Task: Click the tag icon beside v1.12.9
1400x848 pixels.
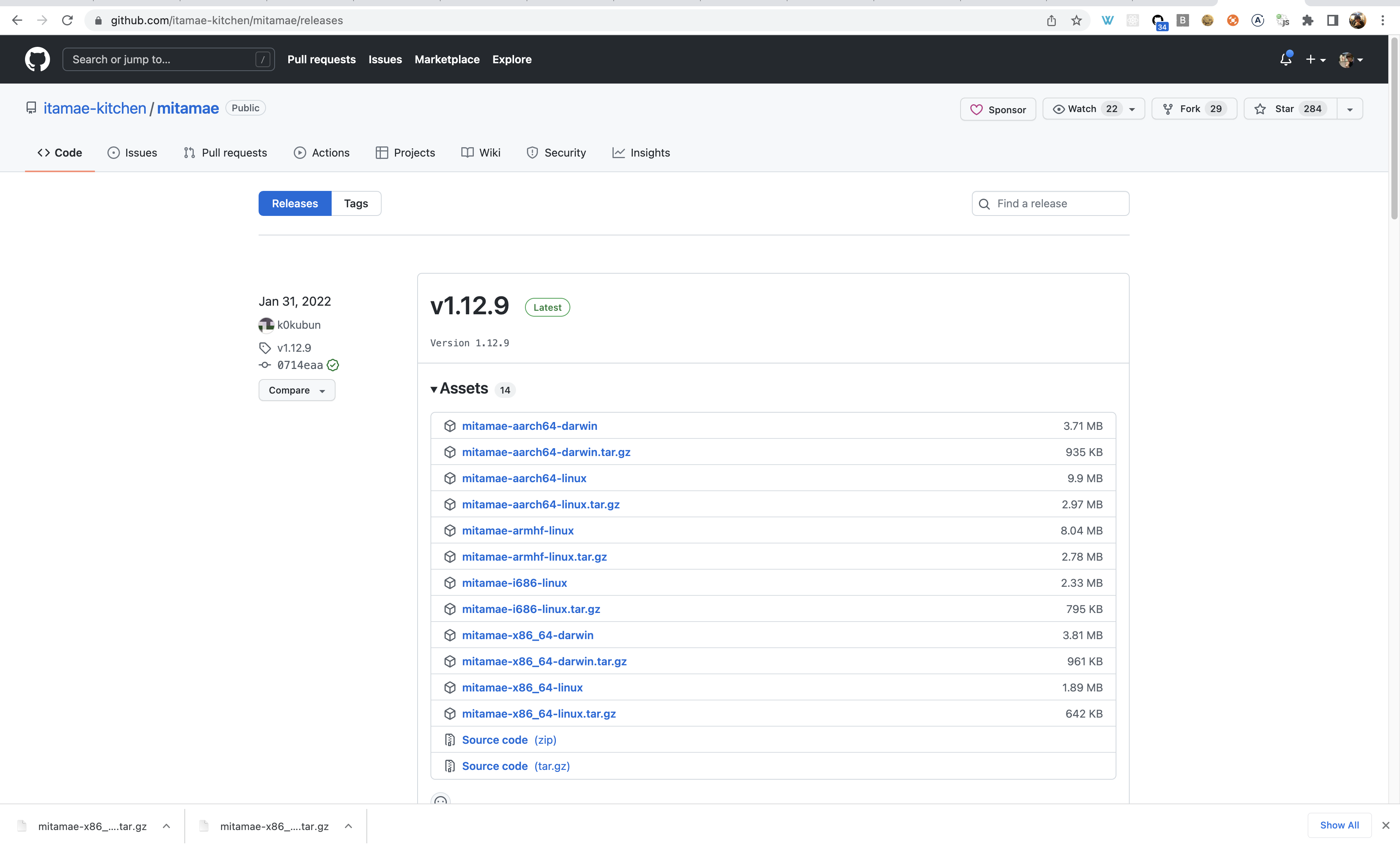Action: tap(265, 347)
